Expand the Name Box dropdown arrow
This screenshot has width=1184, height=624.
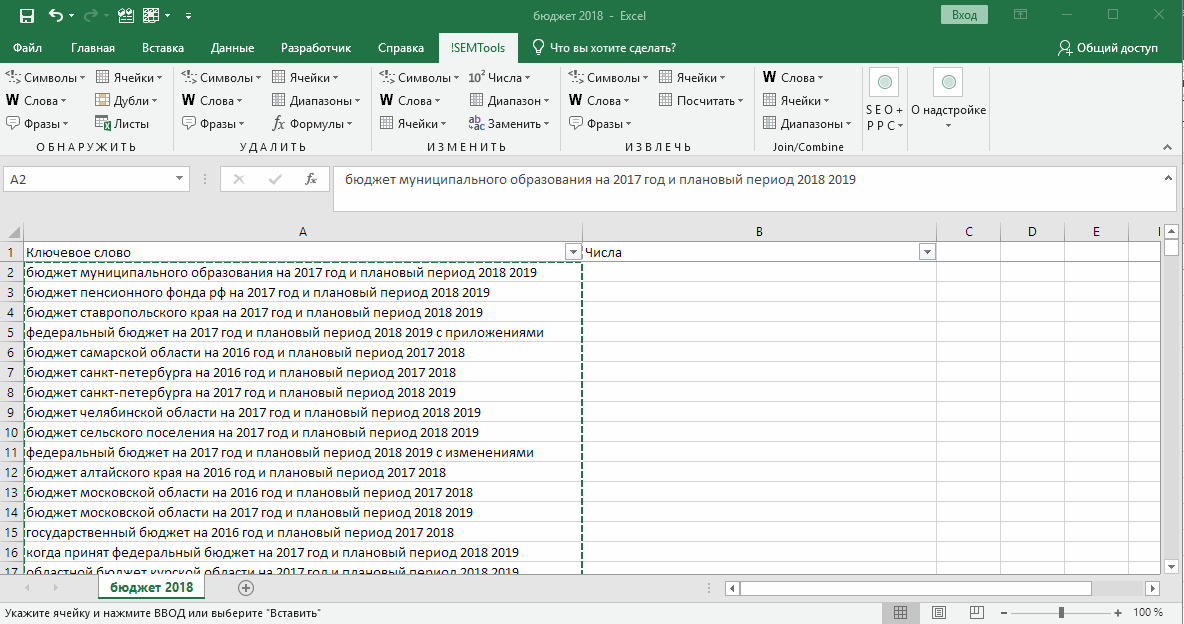click(180, 179)
